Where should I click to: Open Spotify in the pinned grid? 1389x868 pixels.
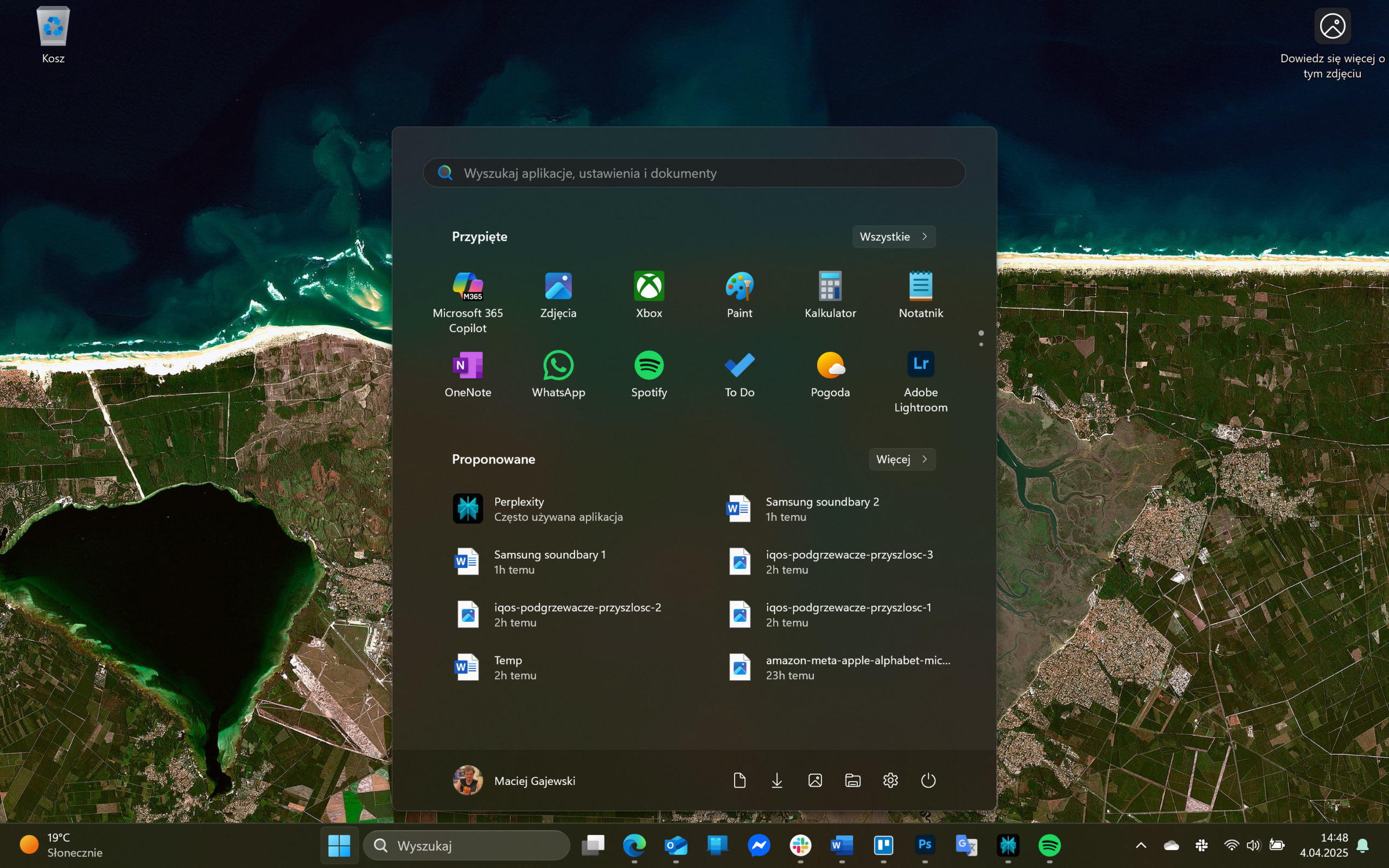648,374
